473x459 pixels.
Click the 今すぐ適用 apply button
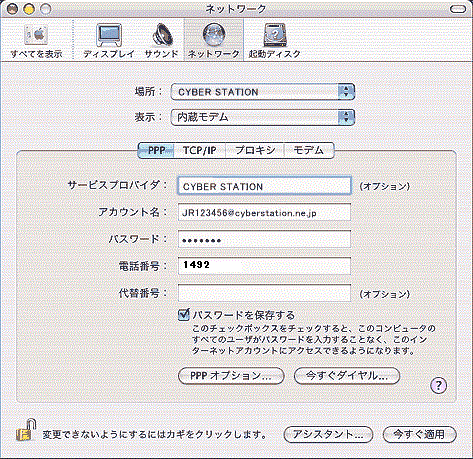tap(419, 434)
